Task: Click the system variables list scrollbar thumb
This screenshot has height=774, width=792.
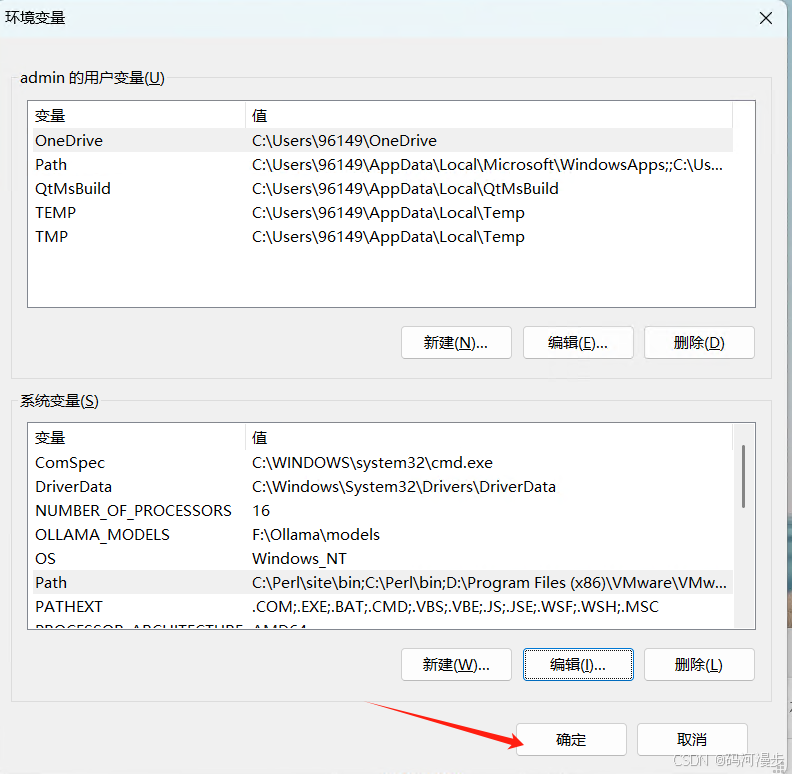Action: tap(743, 476)
